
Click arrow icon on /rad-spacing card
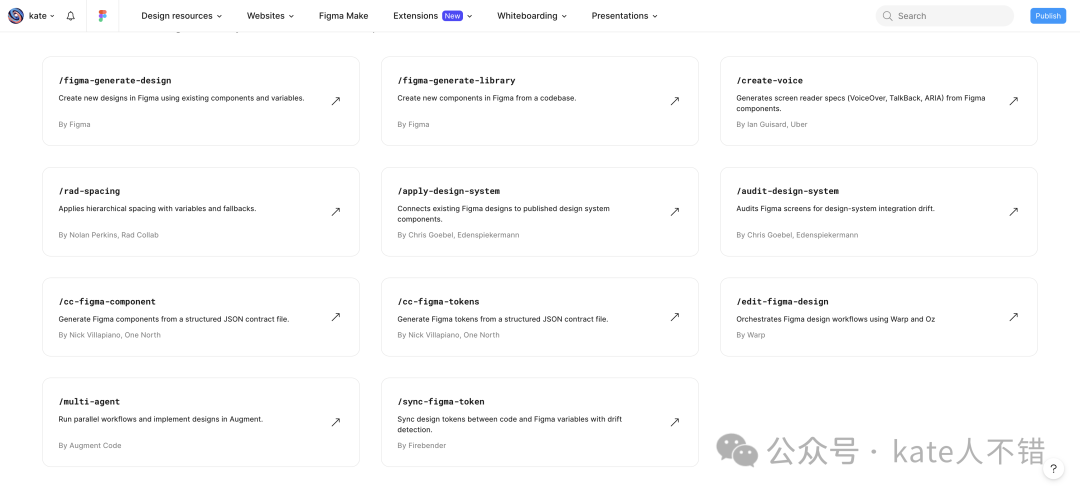(336, 212)
